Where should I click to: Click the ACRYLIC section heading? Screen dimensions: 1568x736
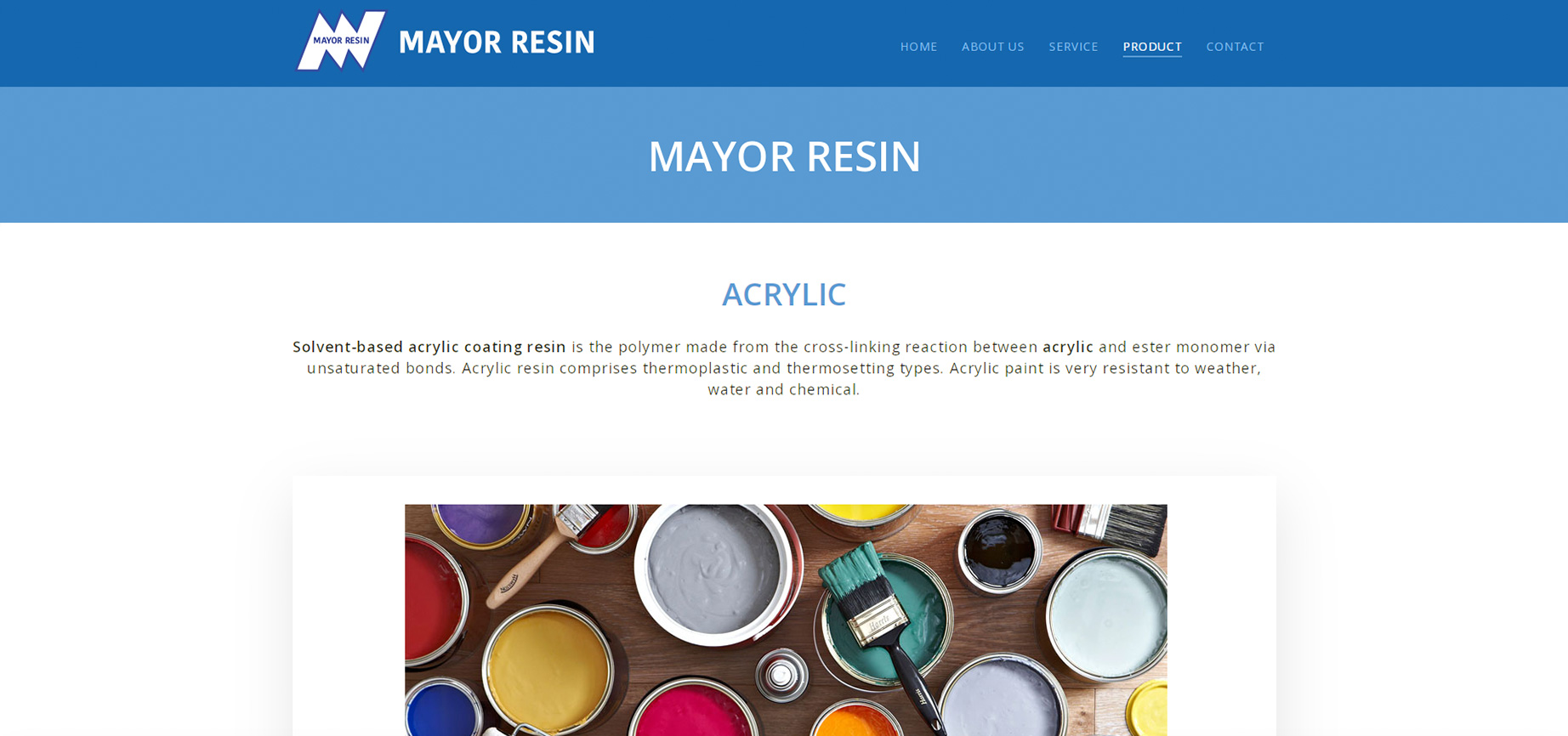[784, 294]
